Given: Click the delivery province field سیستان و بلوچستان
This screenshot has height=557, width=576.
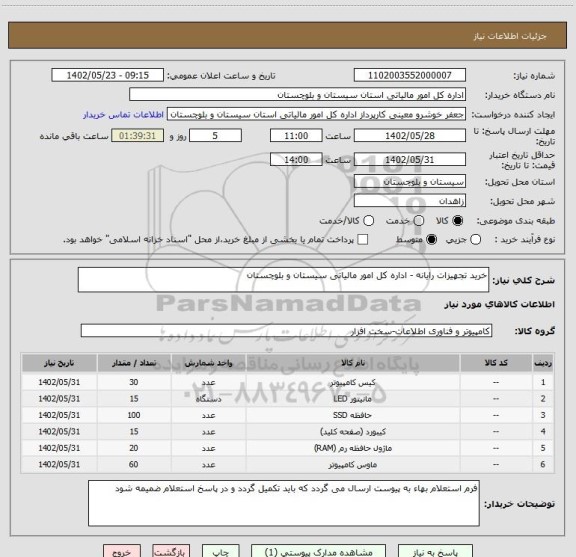Looking at the screenshot, I should 410,182.
